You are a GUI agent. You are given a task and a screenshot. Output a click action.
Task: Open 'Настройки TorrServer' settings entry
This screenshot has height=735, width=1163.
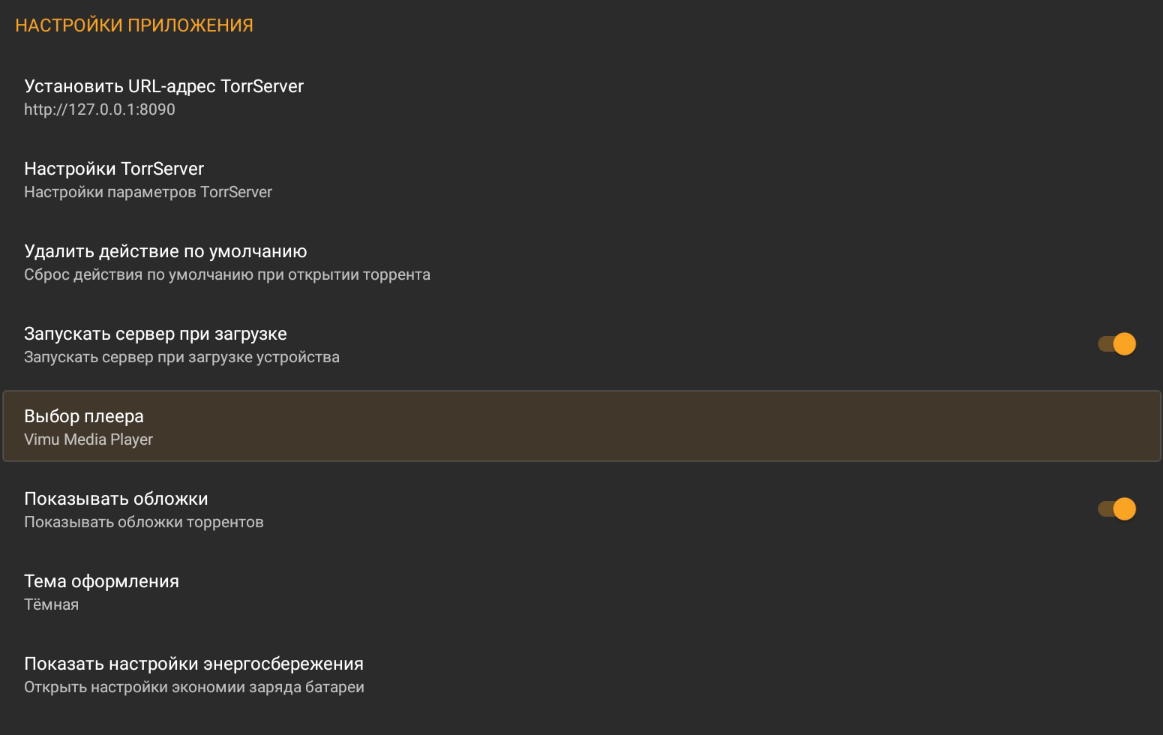pyautogui.click(x=114, y=168)
